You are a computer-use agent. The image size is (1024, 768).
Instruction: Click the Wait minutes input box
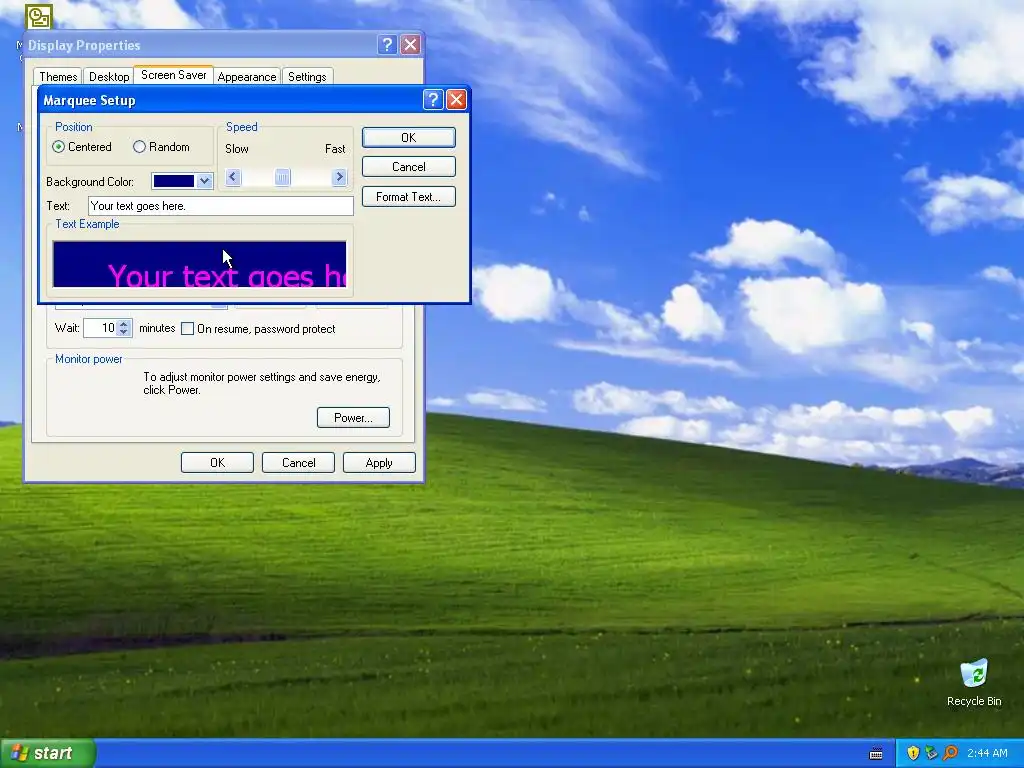point(101,328)
